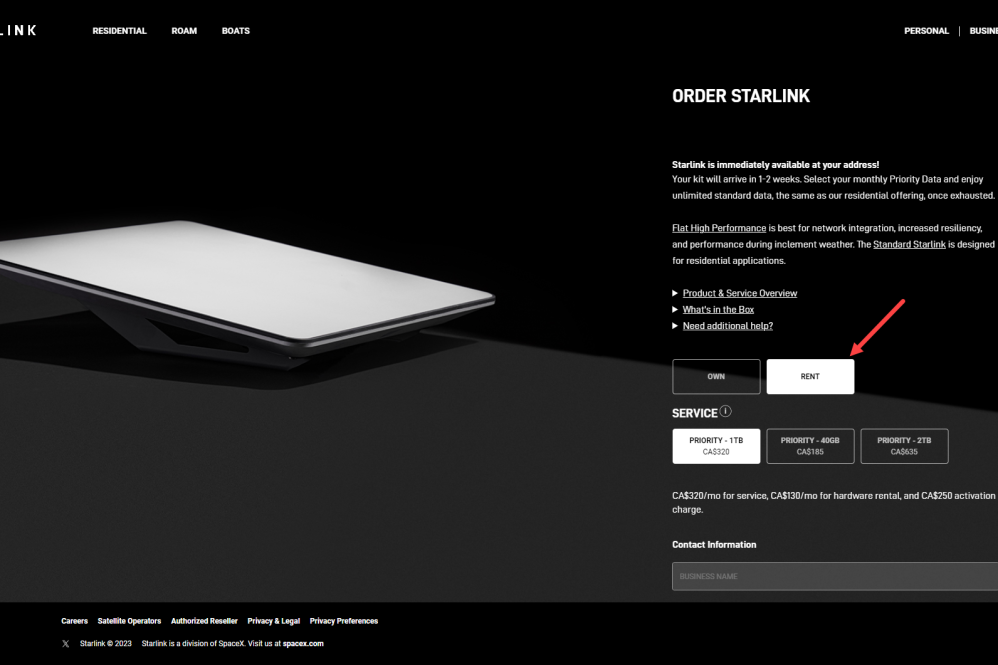Choose the Priority - 40GB service plan

pos(810,446)
